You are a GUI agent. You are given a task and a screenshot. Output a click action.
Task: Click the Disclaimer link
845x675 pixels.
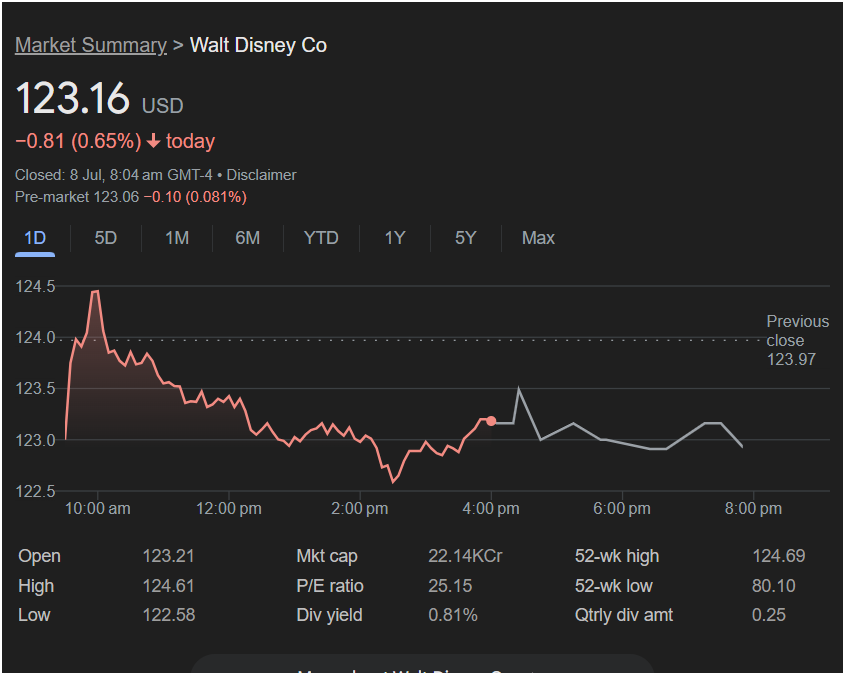(x=261, y=175)
